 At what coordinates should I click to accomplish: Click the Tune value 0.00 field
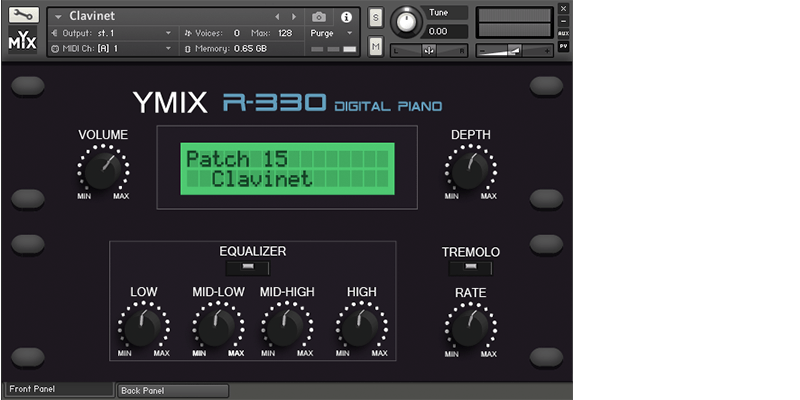[x=444, y=31]
